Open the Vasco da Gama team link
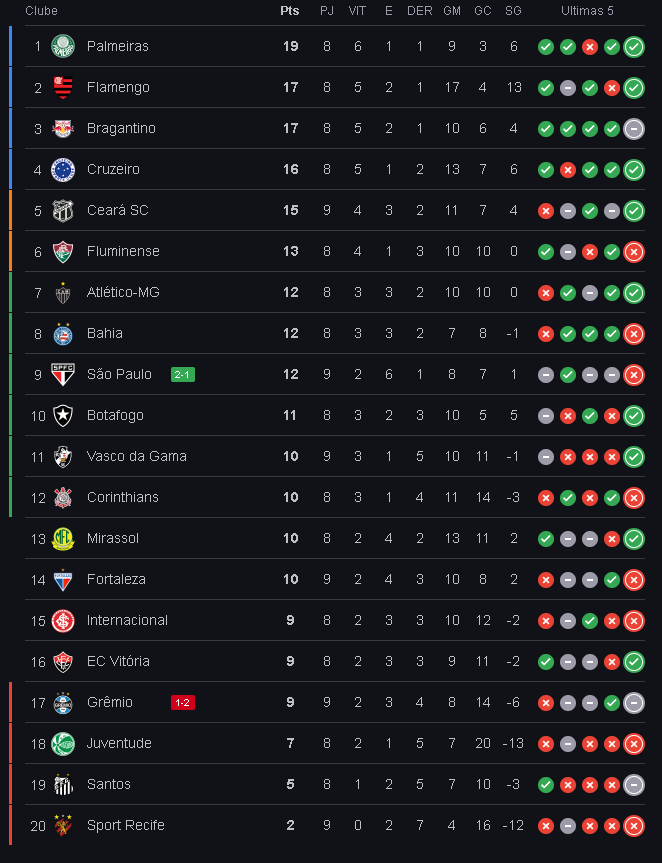Viewport: 662px width, 863px height. [136, 456]
